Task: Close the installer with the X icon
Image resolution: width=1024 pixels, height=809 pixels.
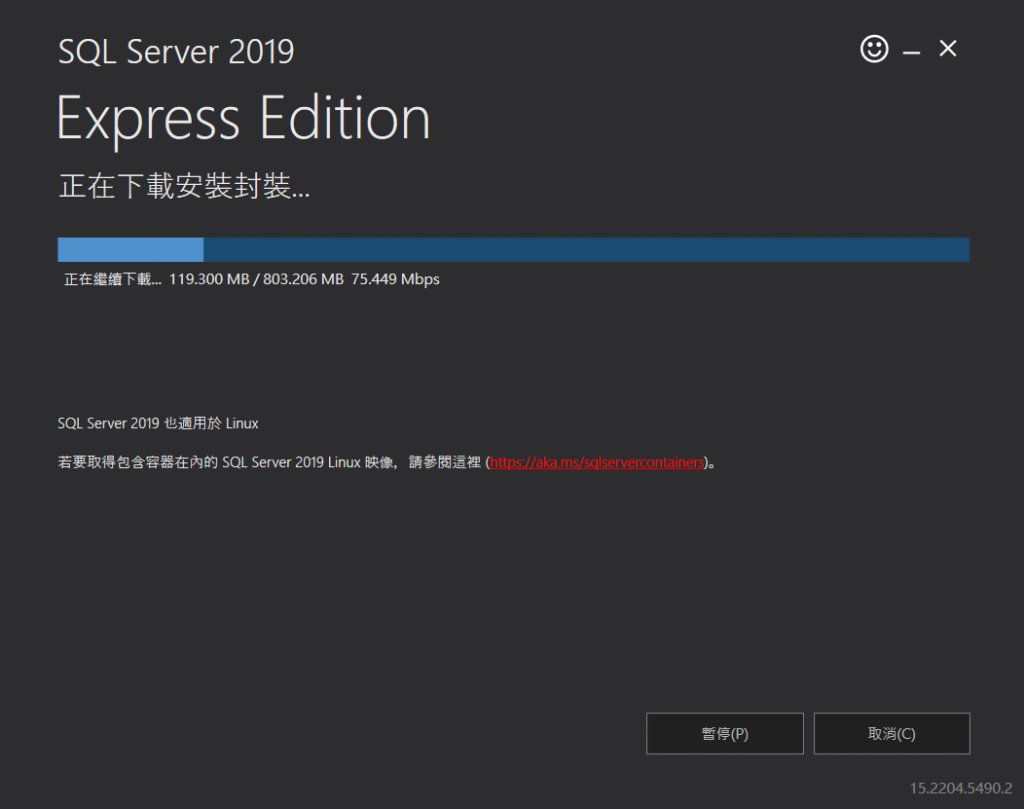Action: pos(948,48)
